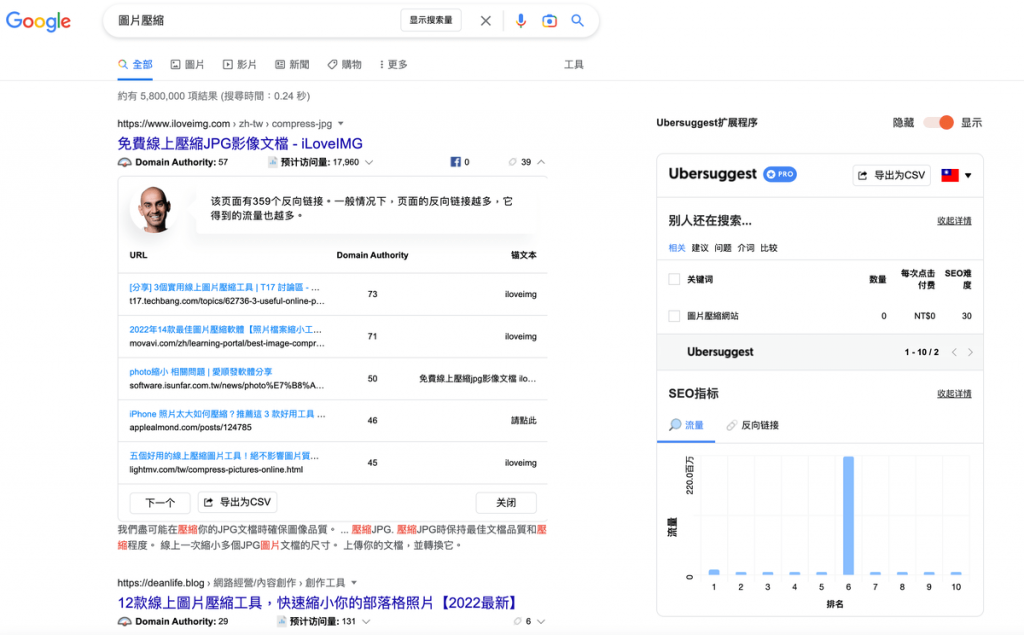The image size is (1024, 635).
Task: Select the 建议 keyword tab
Action: (x=700, y=248)
